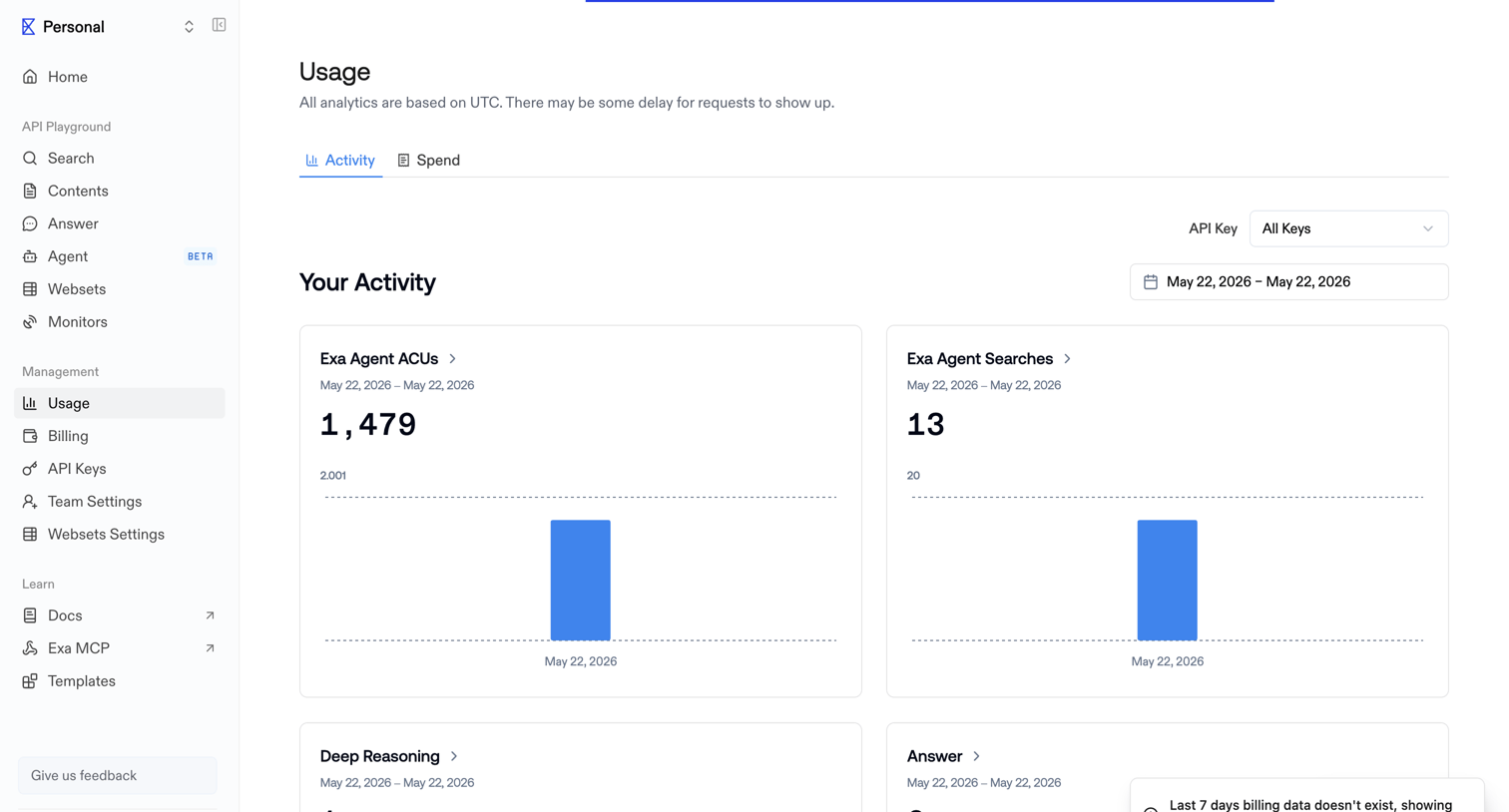Image resolution: width=1509 pixels, height=812 pixels.
Task: Click the Agent robot icon
Action: pos(30,256)
